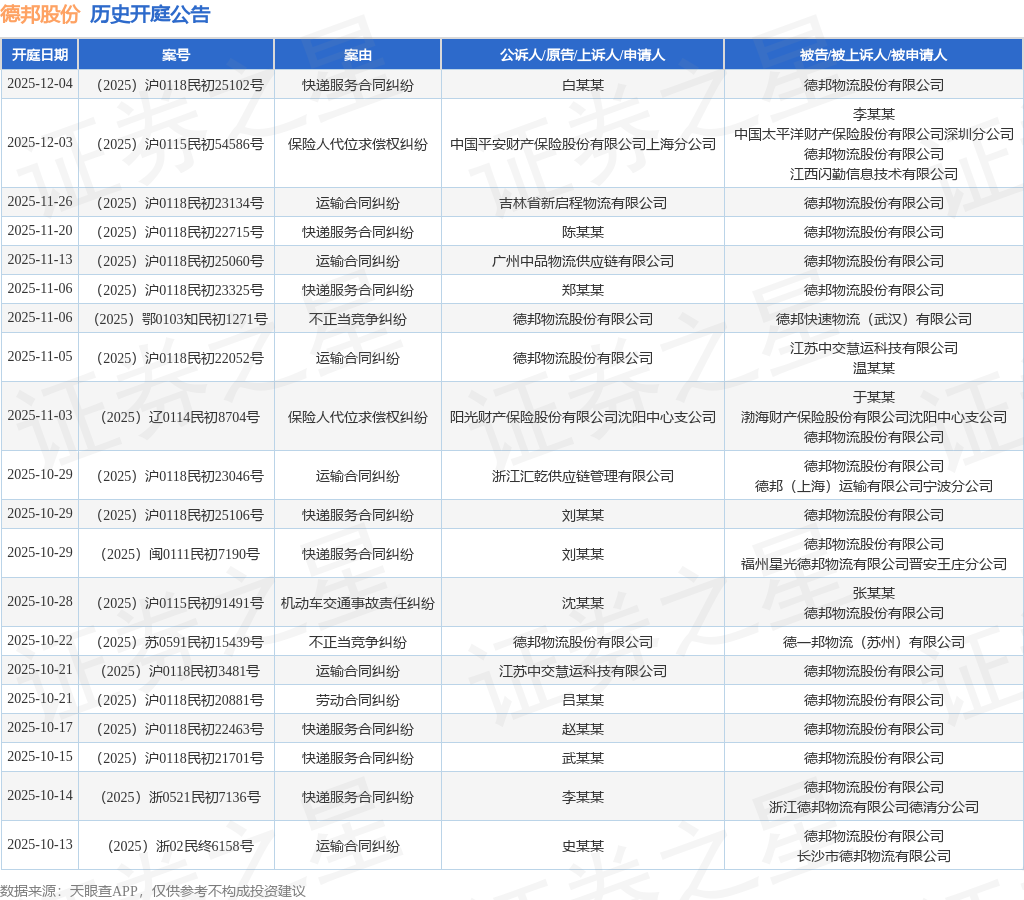
Task: Click defendant 李某某
Action: coord(874,114)
